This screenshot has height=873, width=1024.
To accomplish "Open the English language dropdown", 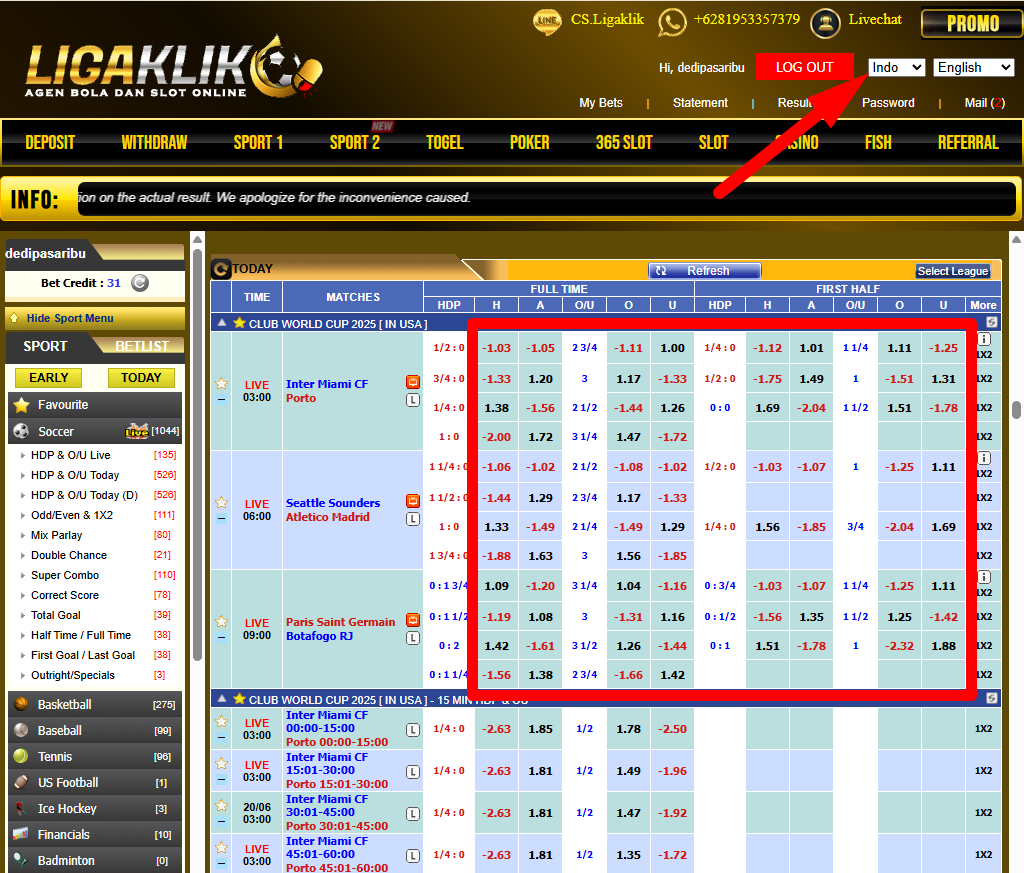I will (x=974, y=67).
